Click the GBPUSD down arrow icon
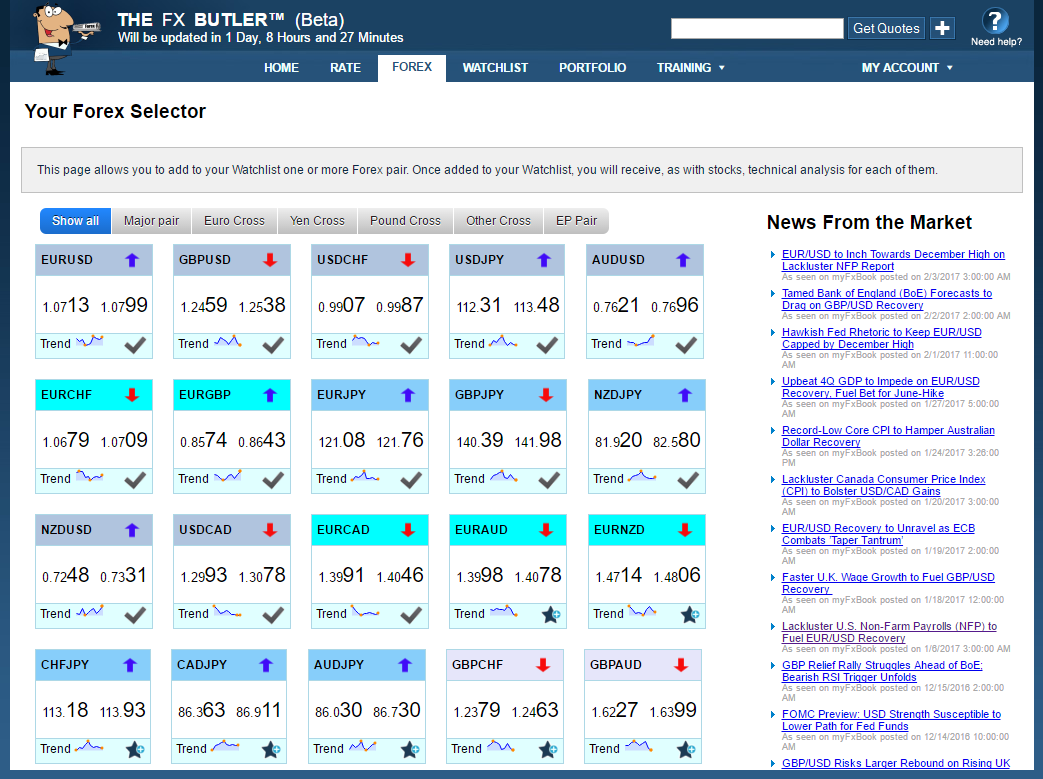The image size is (1043, 779). [x=269, y=260]
